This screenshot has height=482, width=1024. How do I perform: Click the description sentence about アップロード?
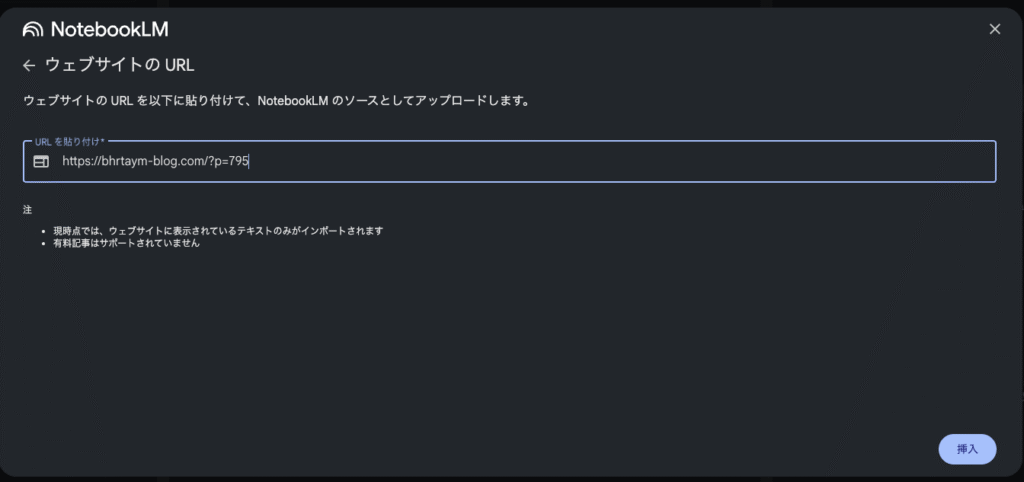click(276, 101)
